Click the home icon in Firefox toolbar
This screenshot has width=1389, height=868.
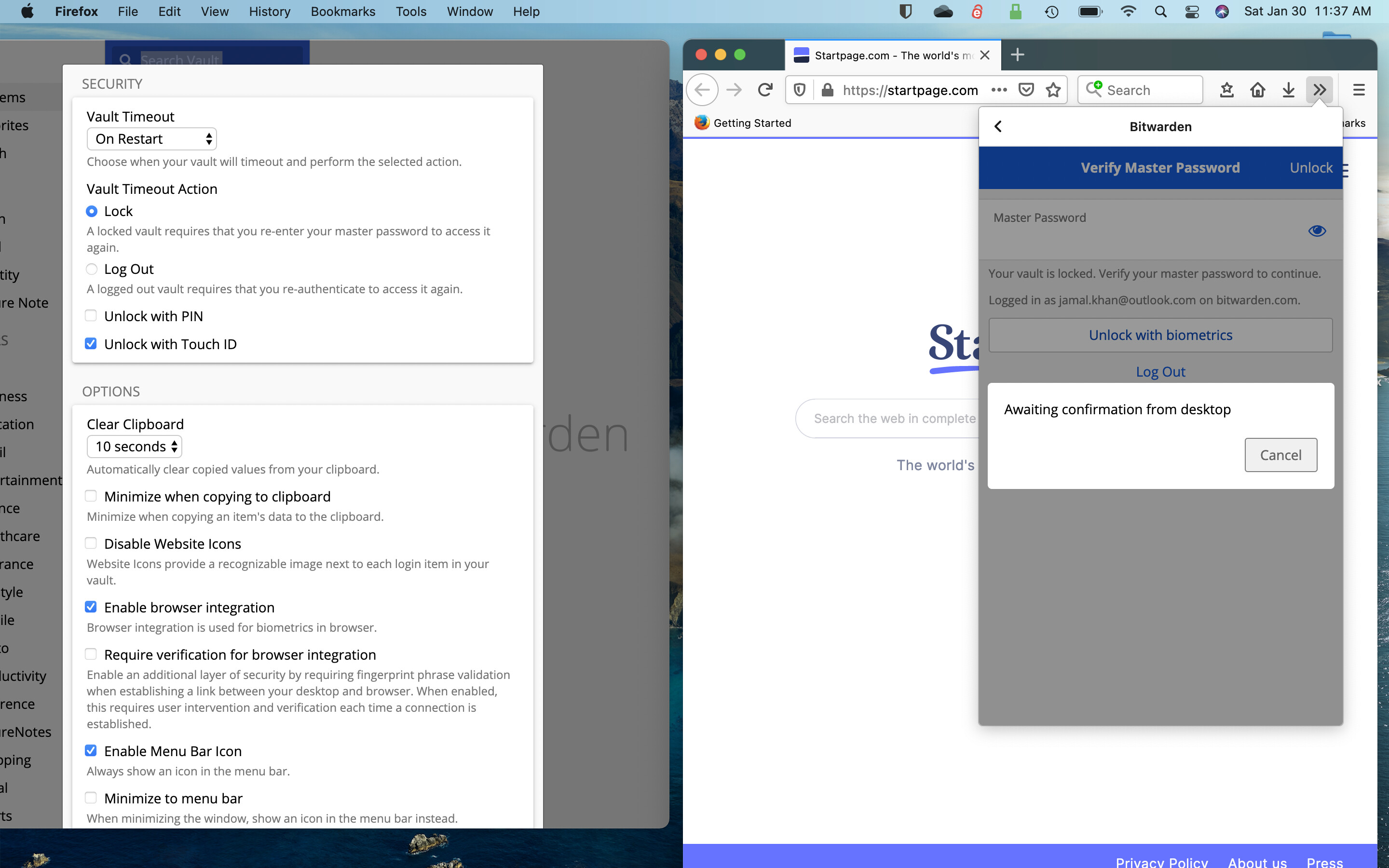pyautogui.click(x=1258, y=90)
